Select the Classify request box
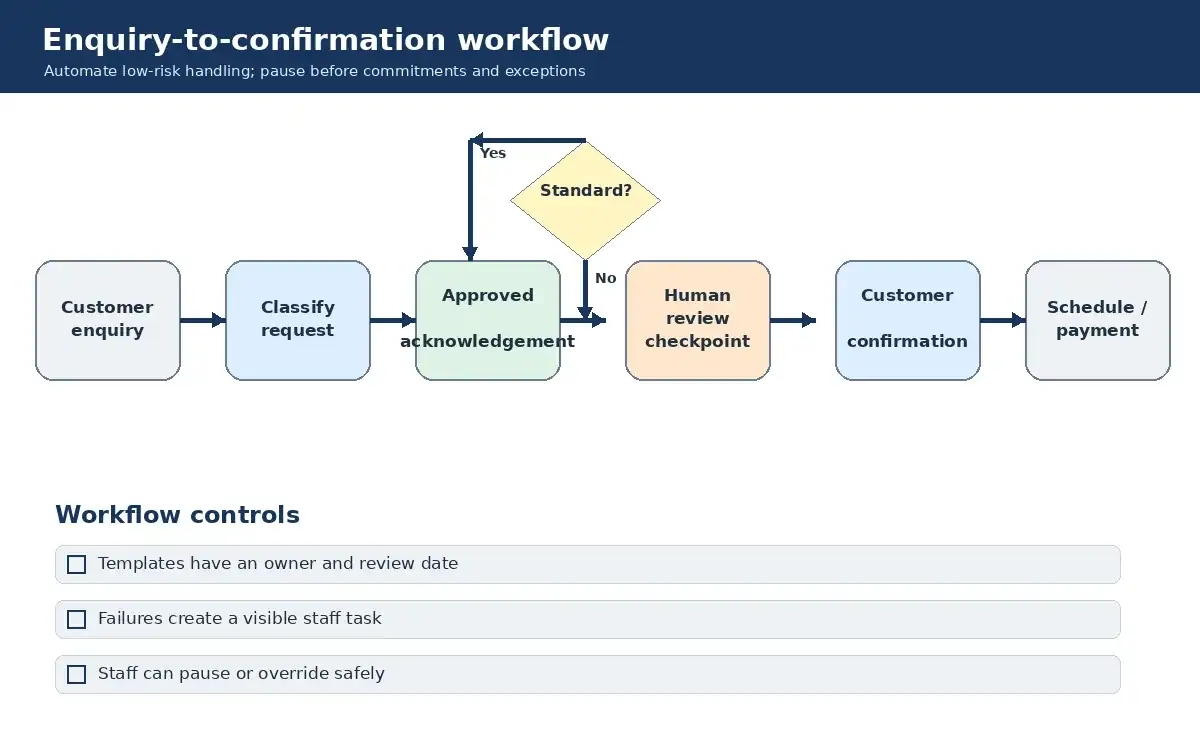The height and width of the screenshot is (750, 1200). pos(298,320)
